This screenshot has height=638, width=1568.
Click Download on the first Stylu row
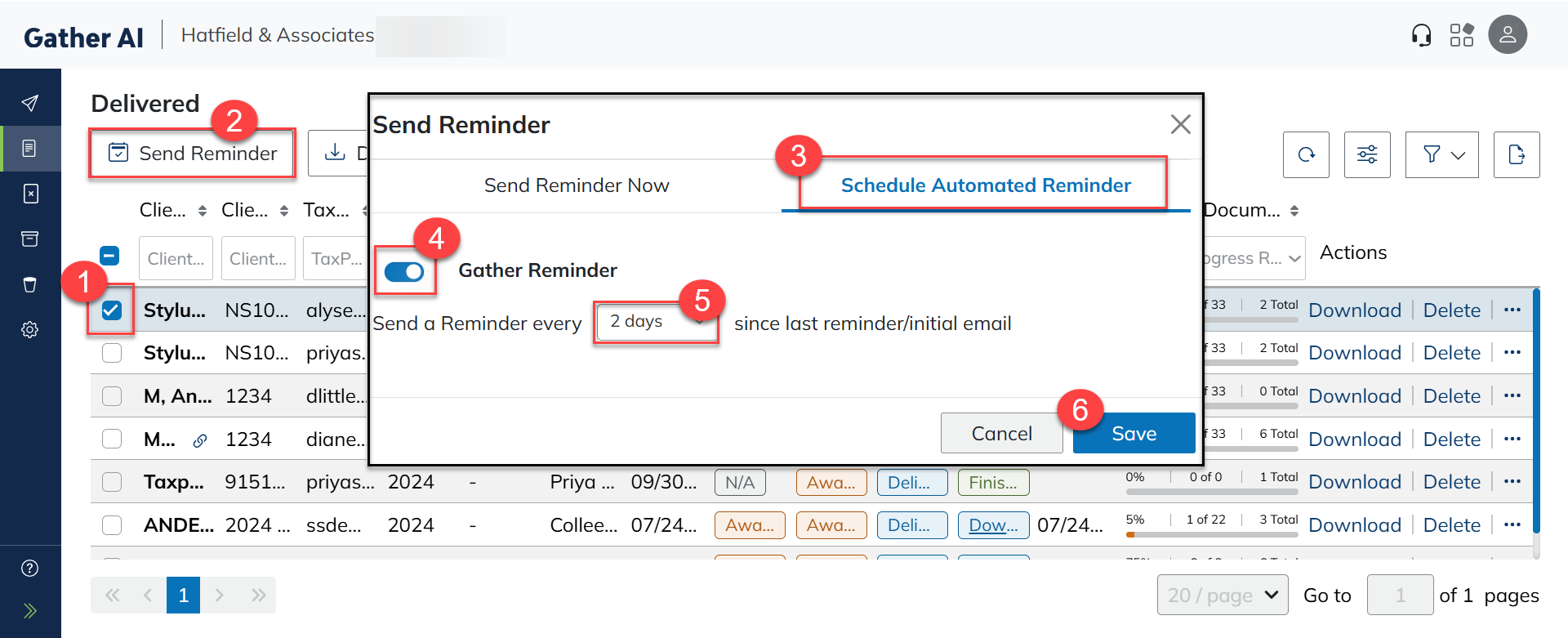(1355, 310)
